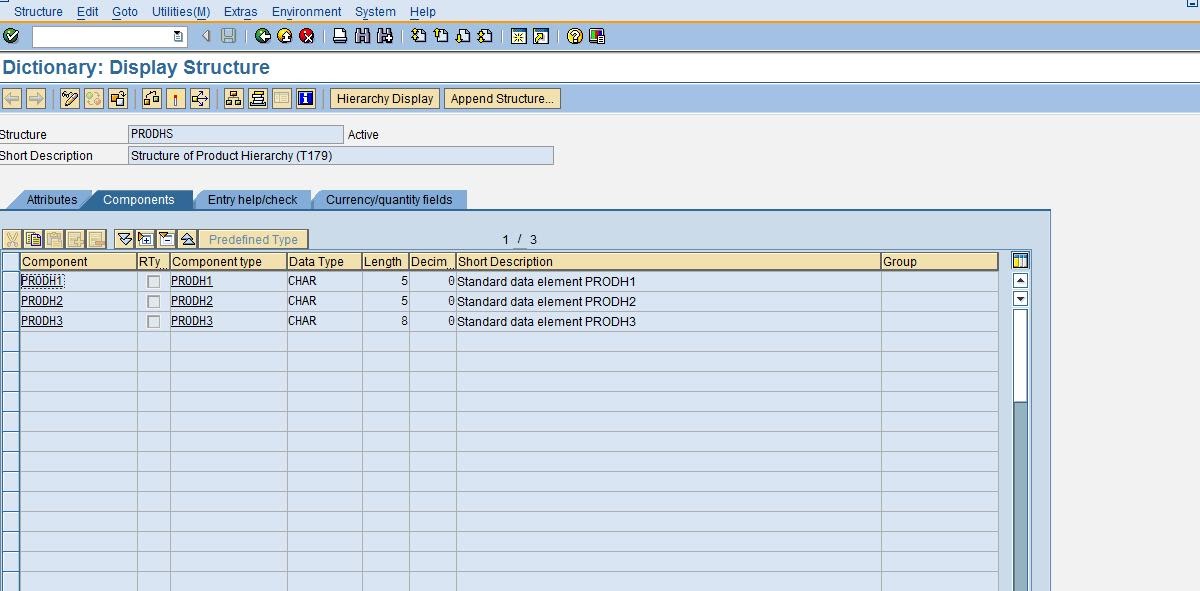
Task: Click the green Back arrow icon
Action: [x=265, y=35]
